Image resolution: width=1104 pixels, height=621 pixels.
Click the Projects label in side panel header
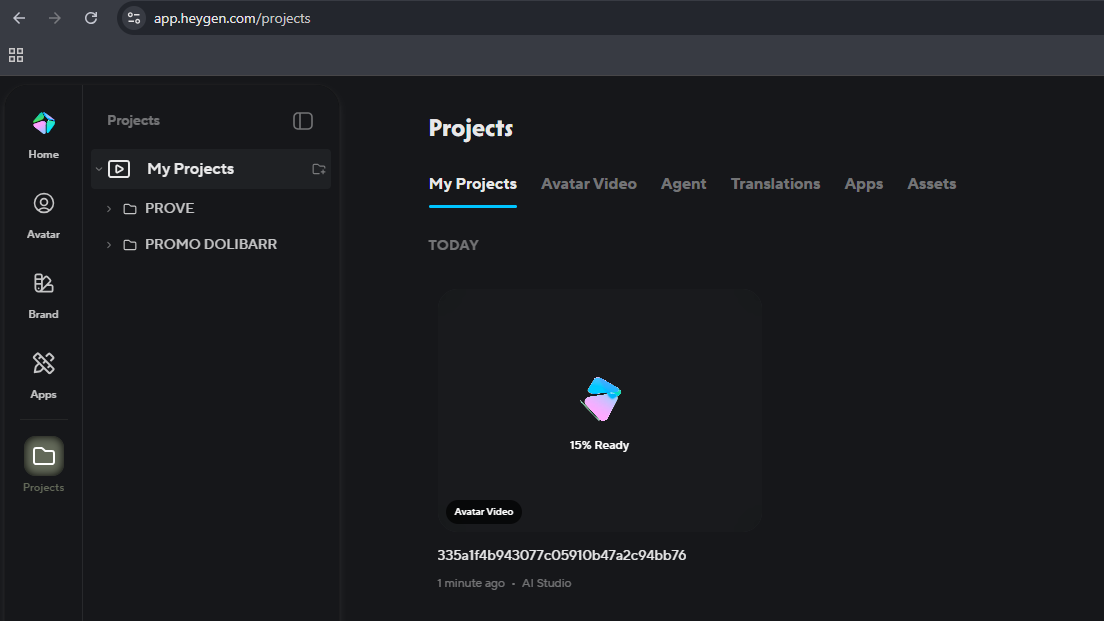[x=133, y=120]
